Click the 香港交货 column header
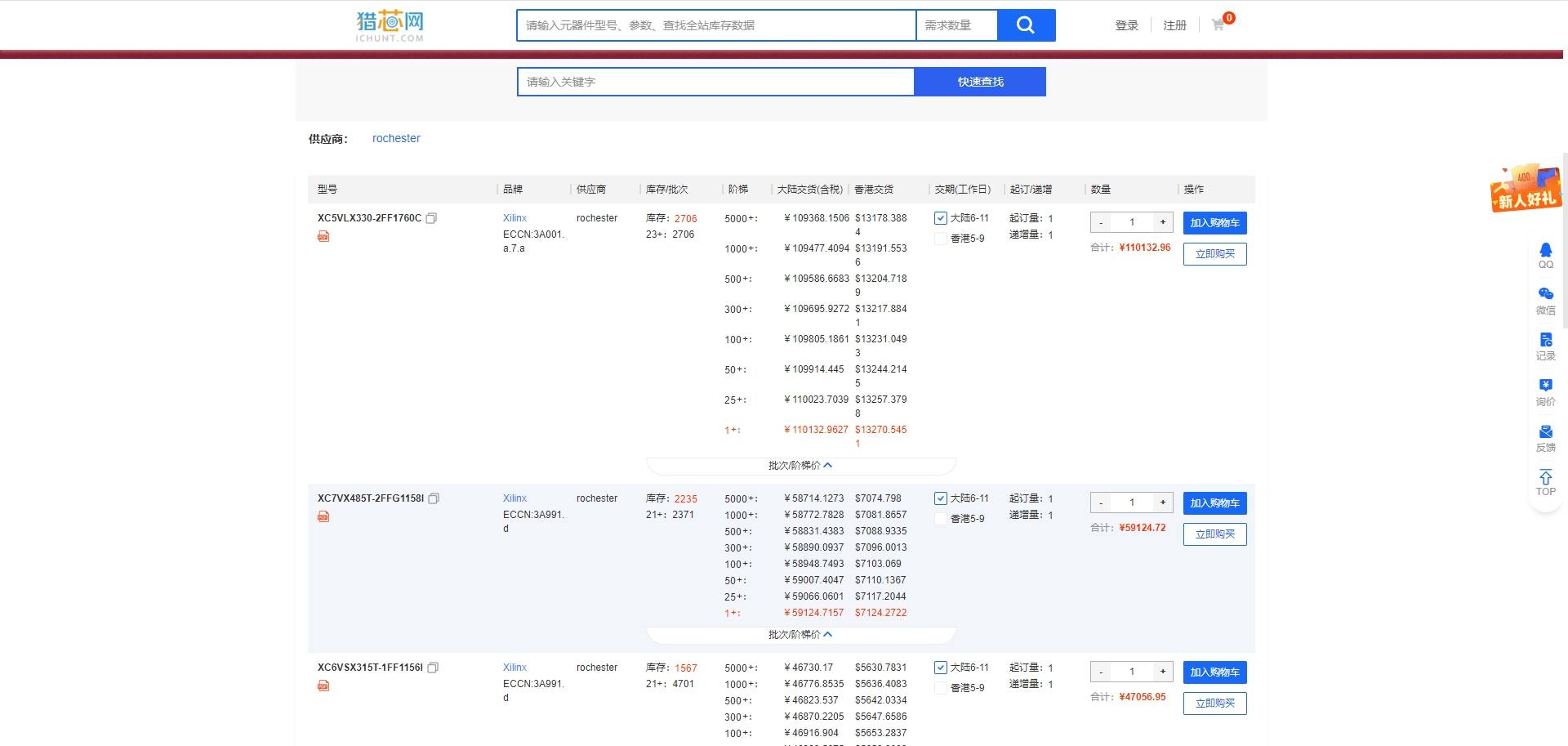The height and width of the screenshot is (746, 1568). [874, 190]
